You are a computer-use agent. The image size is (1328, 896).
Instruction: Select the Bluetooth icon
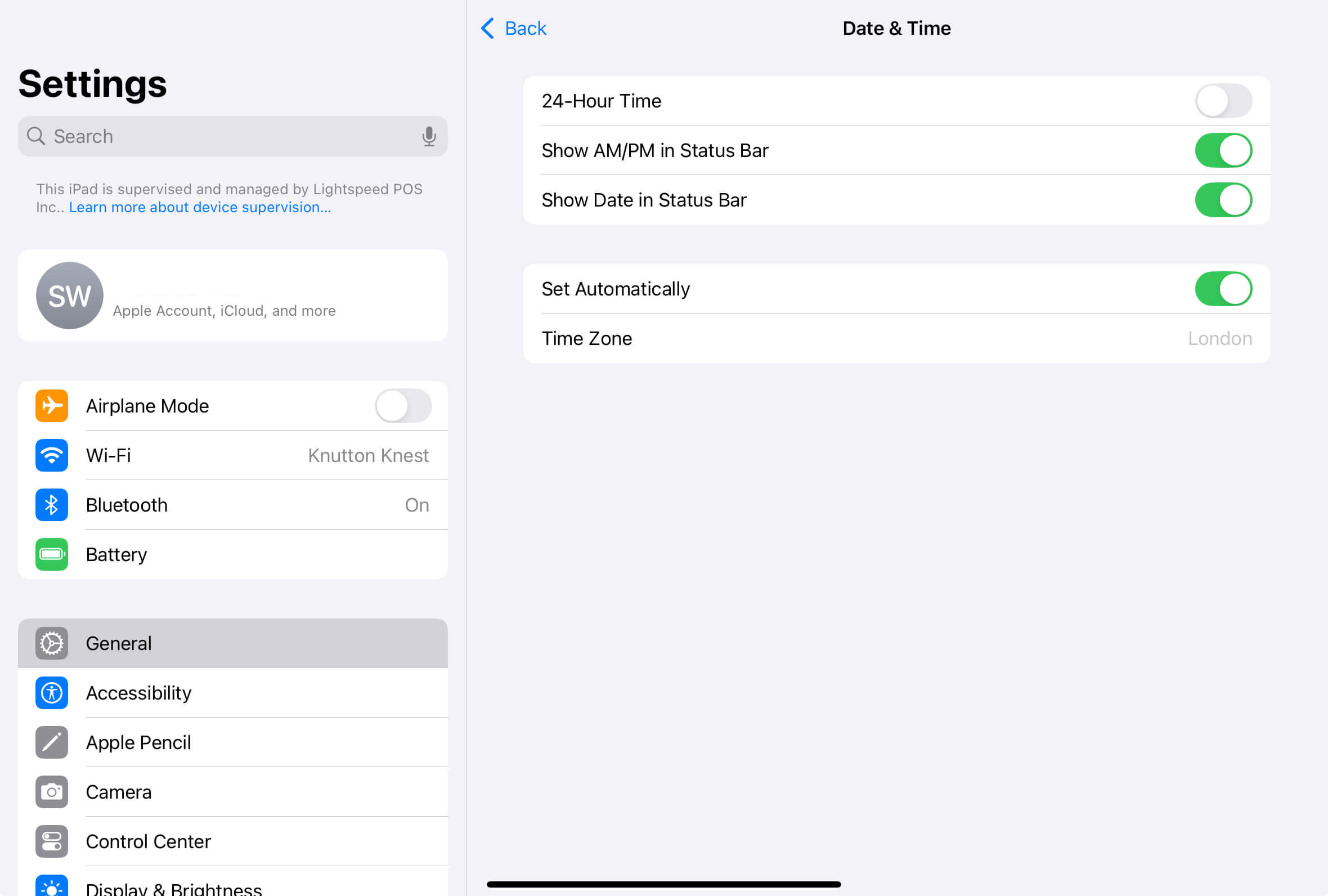[51, 505]
